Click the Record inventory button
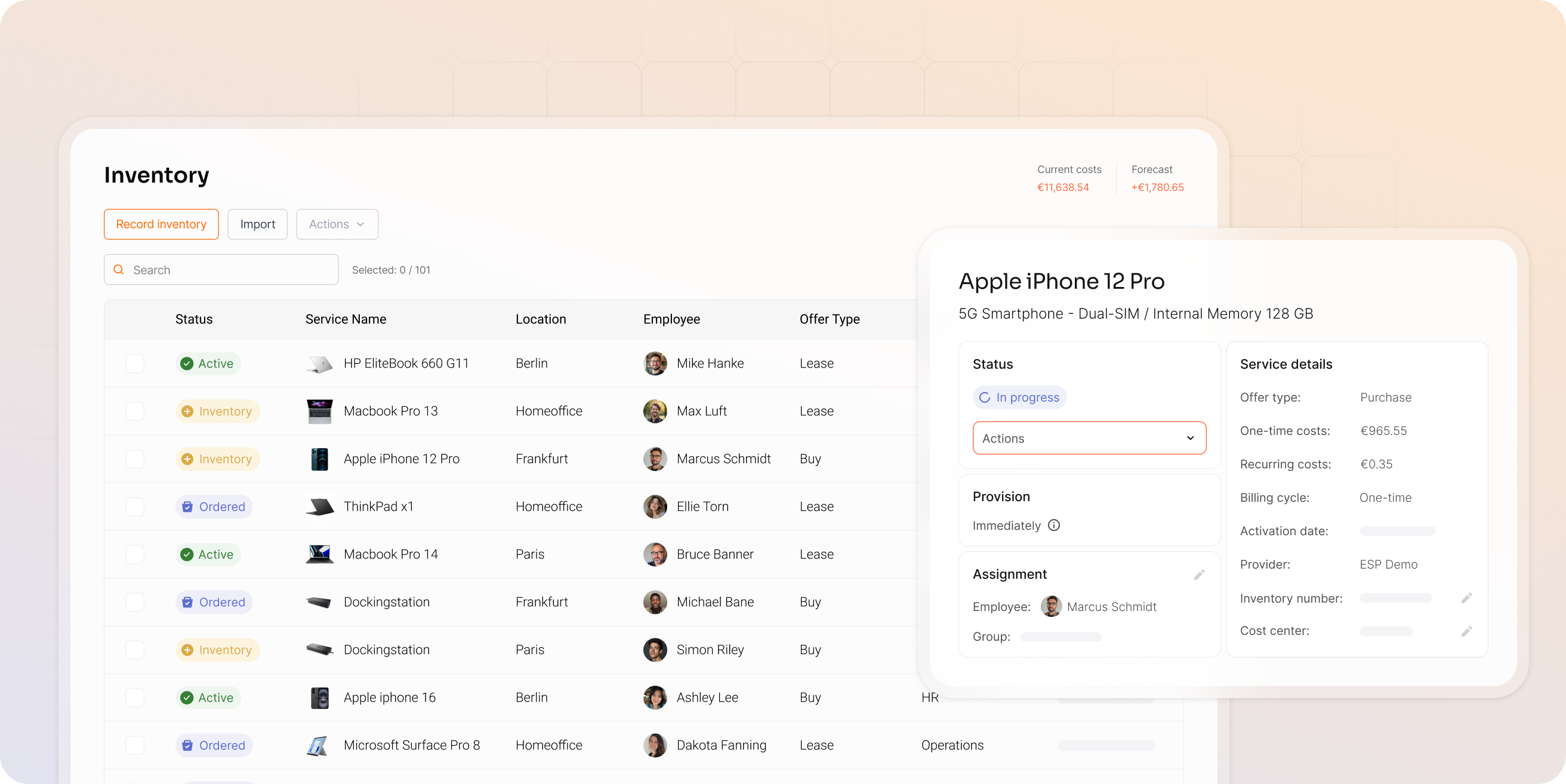This screenshot has height=784, width=1566. pyautogui.click(x=161, y=224)
